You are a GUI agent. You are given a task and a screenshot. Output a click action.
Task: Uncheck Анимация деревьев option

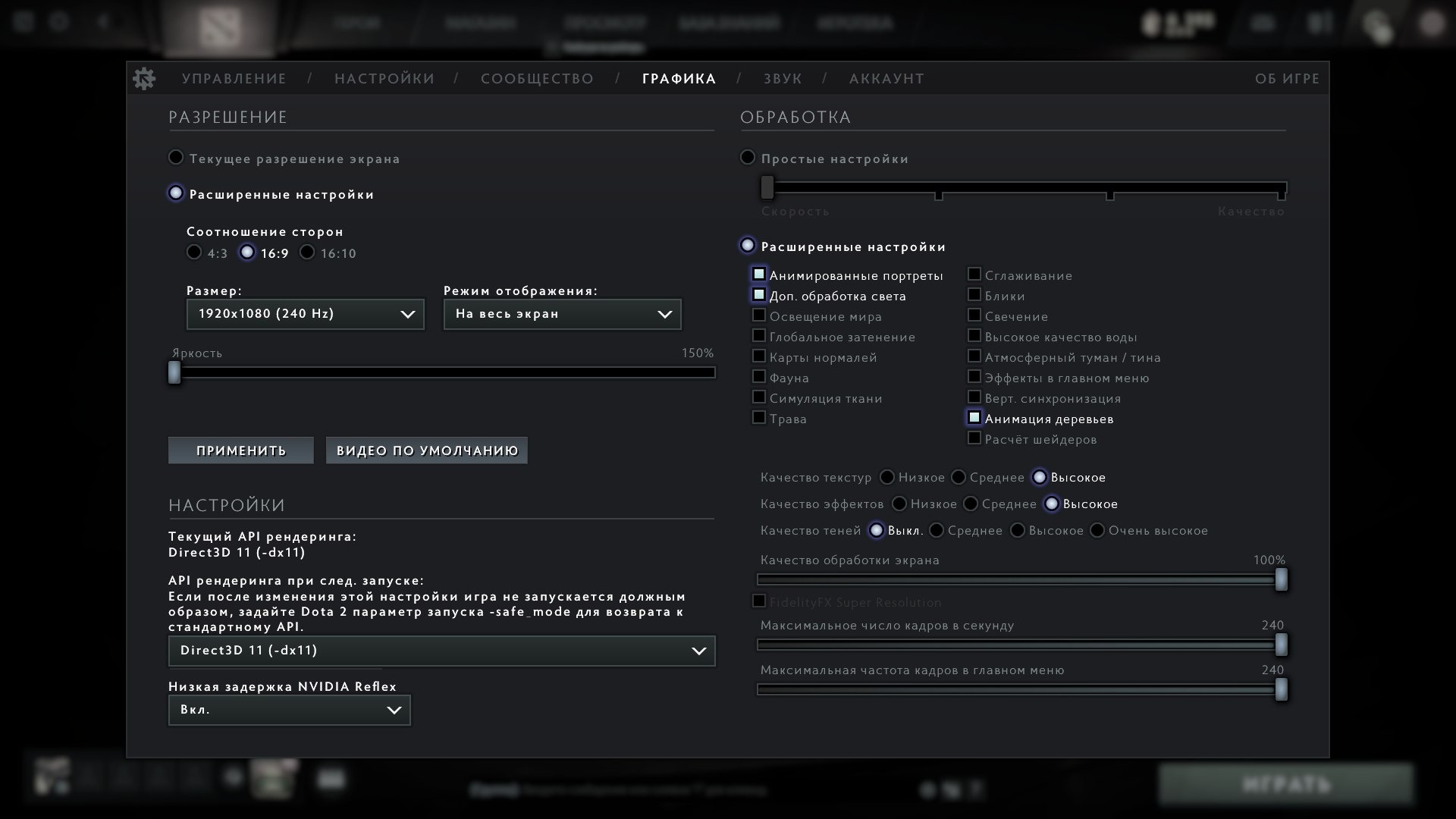point(974,418)
